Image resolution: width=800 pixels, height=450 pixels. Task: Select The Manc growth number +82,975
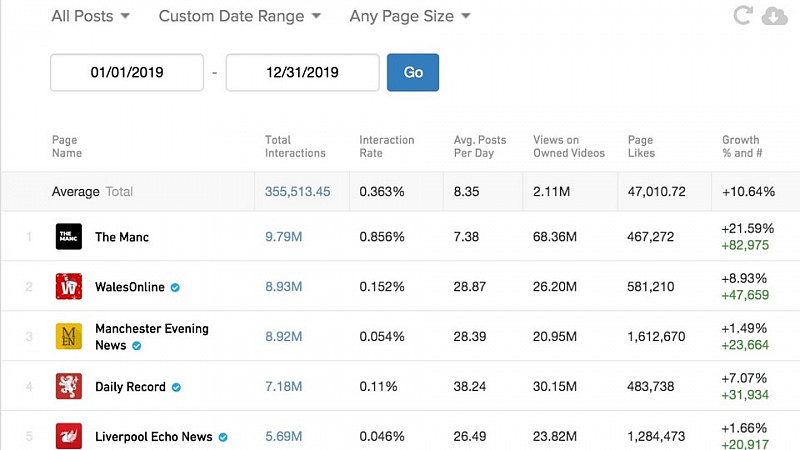click(745, 245)
